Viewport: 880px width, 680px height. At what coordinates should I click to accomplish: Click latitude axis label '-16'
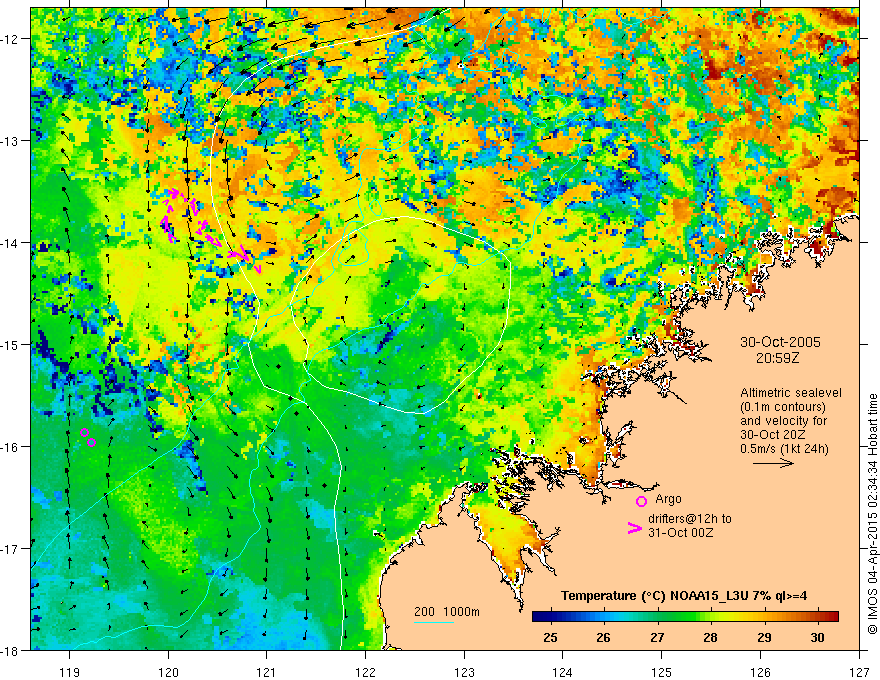tap(11, 447)
